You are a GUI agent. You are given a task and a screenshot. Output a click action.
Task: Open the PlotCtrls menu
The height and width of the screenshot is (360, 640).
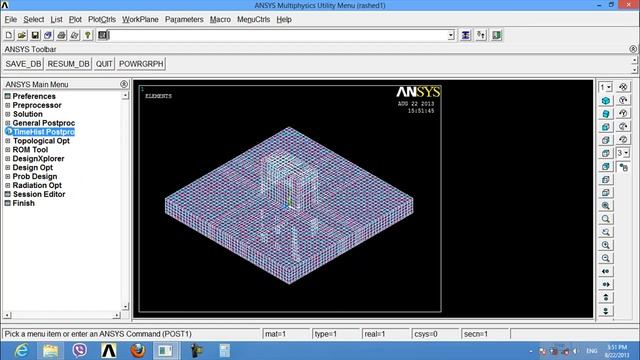[x=102, y=20]
